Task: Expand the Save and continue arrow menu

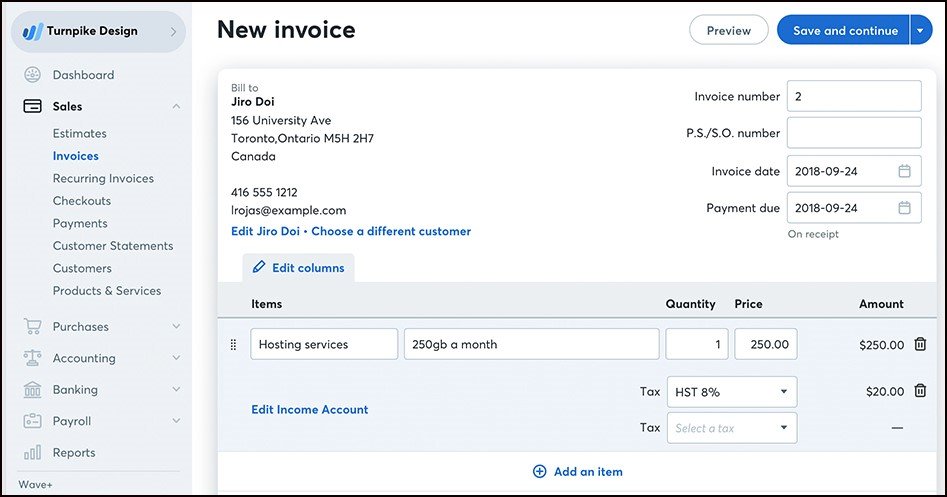Action: (x=920, y=30)
